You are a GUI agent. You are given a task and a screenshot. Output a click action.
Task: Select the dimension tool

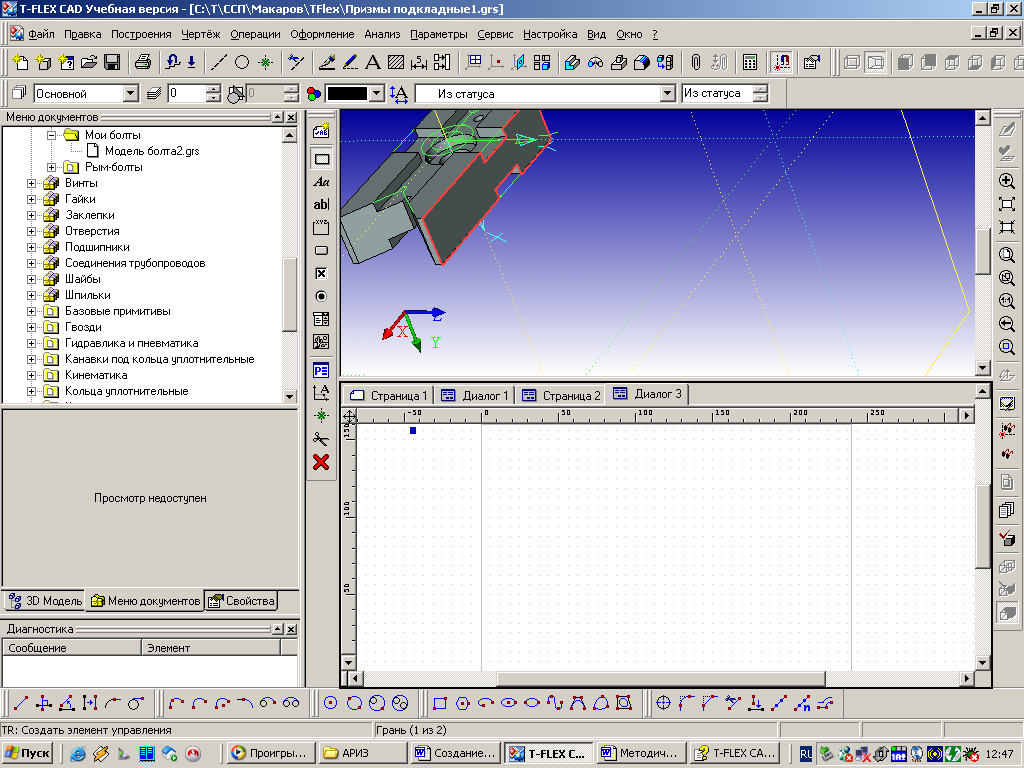click(419, 62)
